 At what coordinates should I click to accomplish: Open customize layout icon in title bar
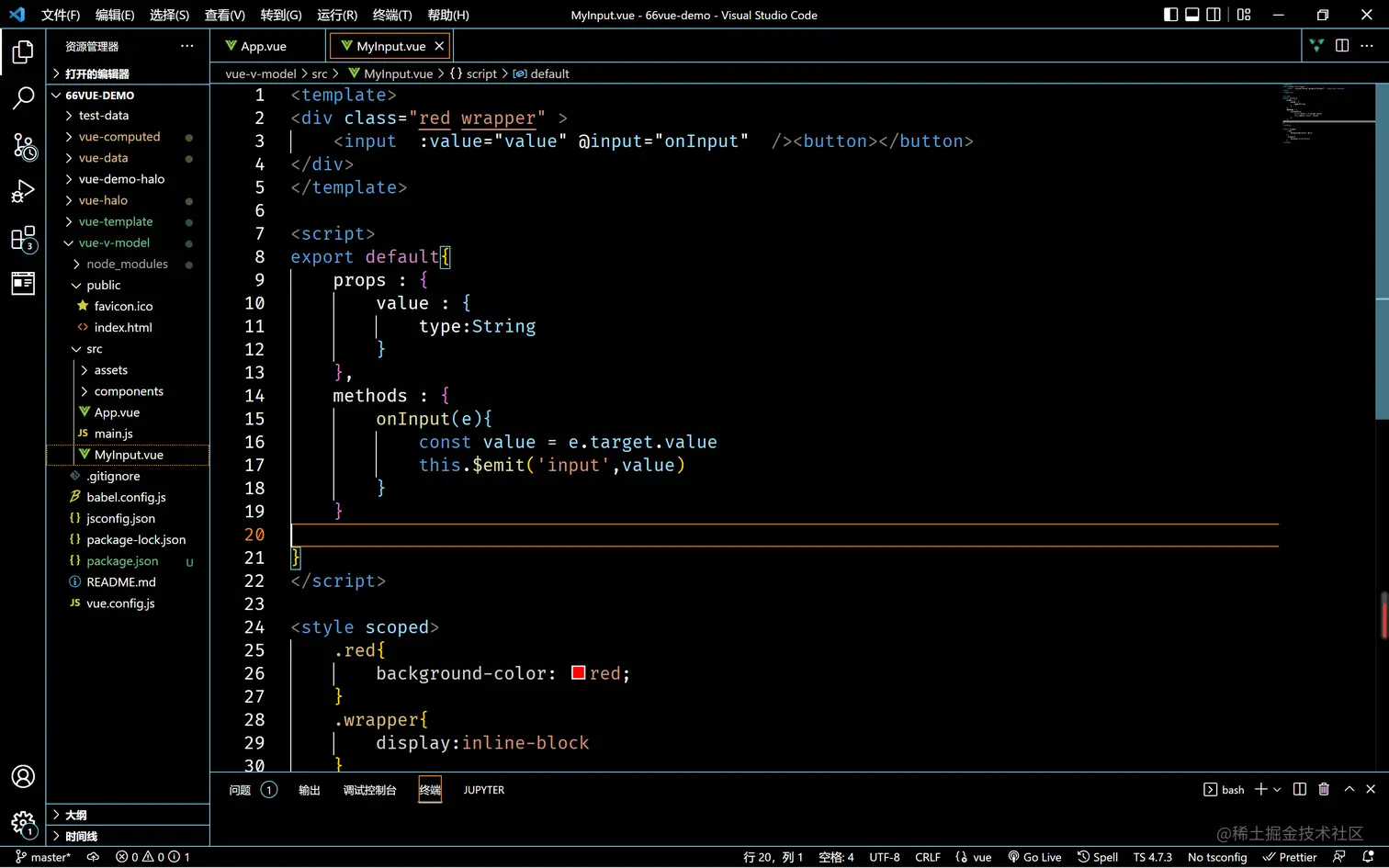tap(1244, 15)
